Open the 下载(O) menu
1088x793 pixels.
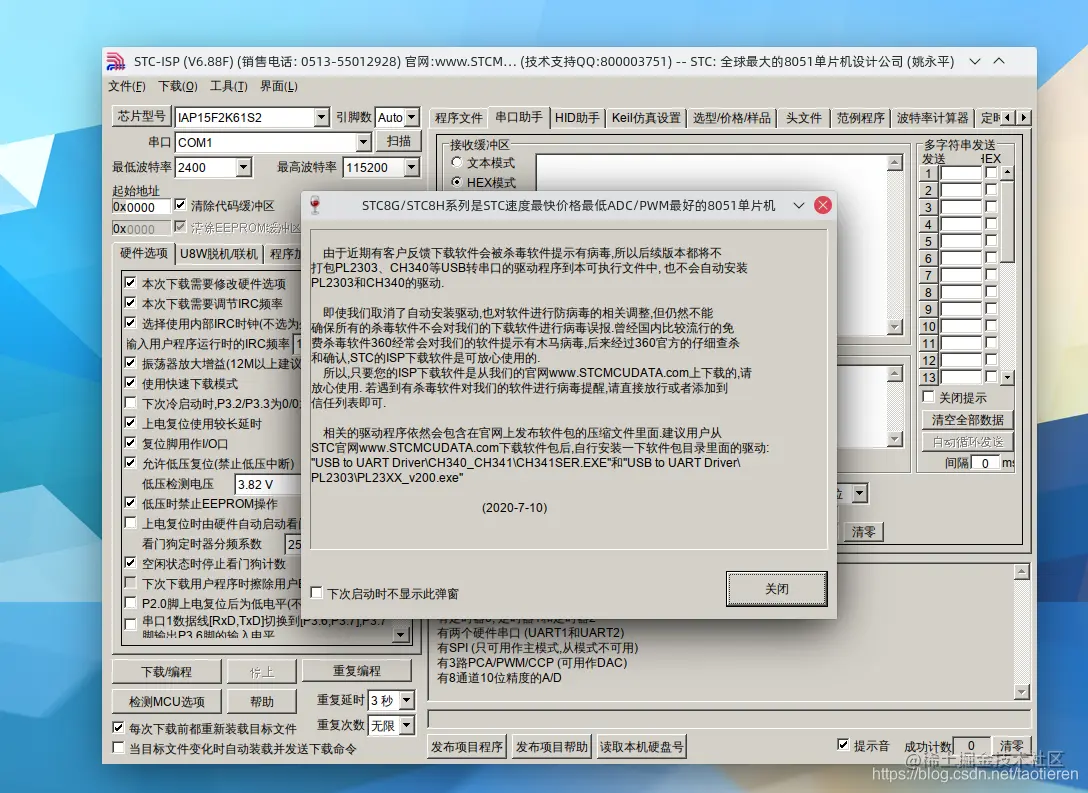[178, 86]
